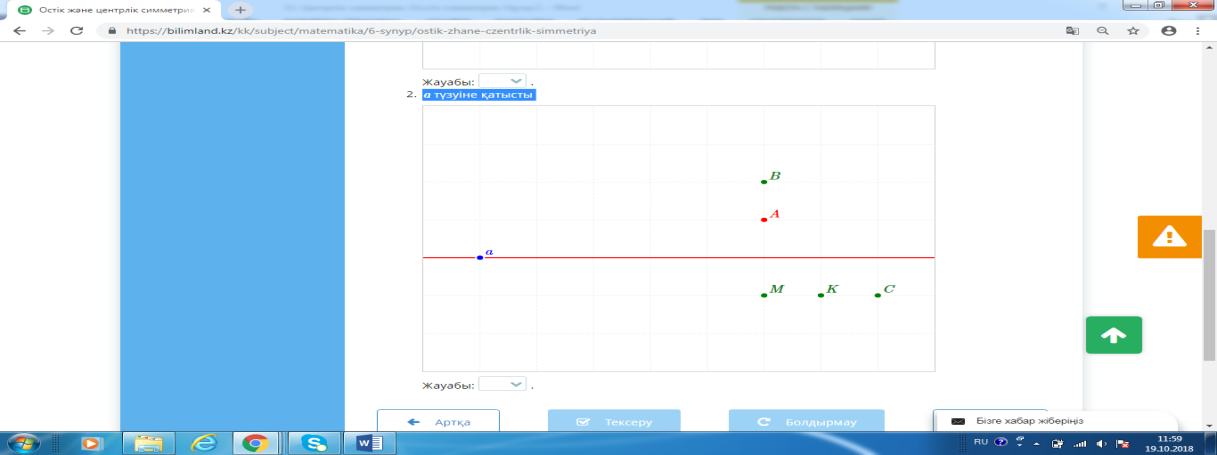Click the Артқа back button
Image resolution: width=1217 pixels, height=455 pixels.
click(x=438, y=422)
